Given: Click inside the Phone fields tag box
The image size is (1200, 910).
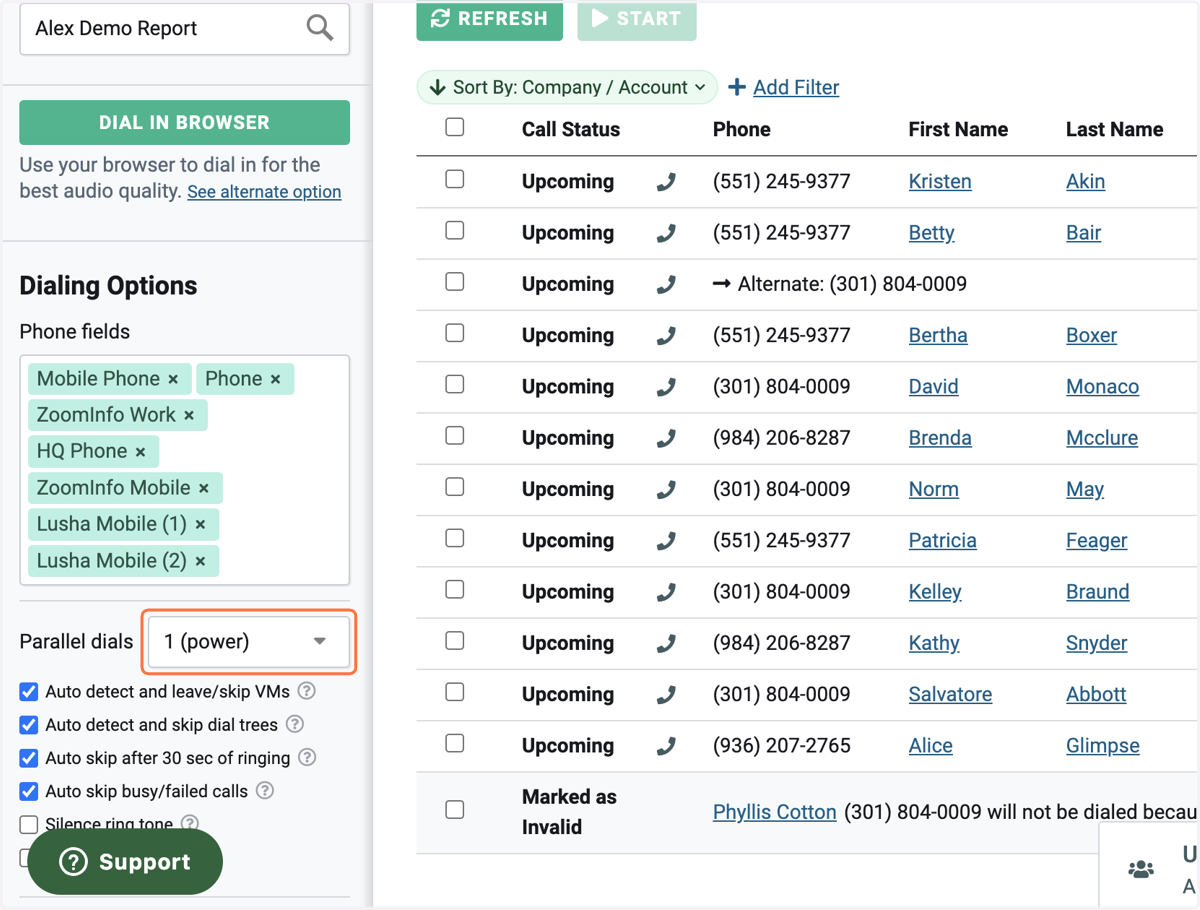Looking at the screenshot, I should click(185, 470).
